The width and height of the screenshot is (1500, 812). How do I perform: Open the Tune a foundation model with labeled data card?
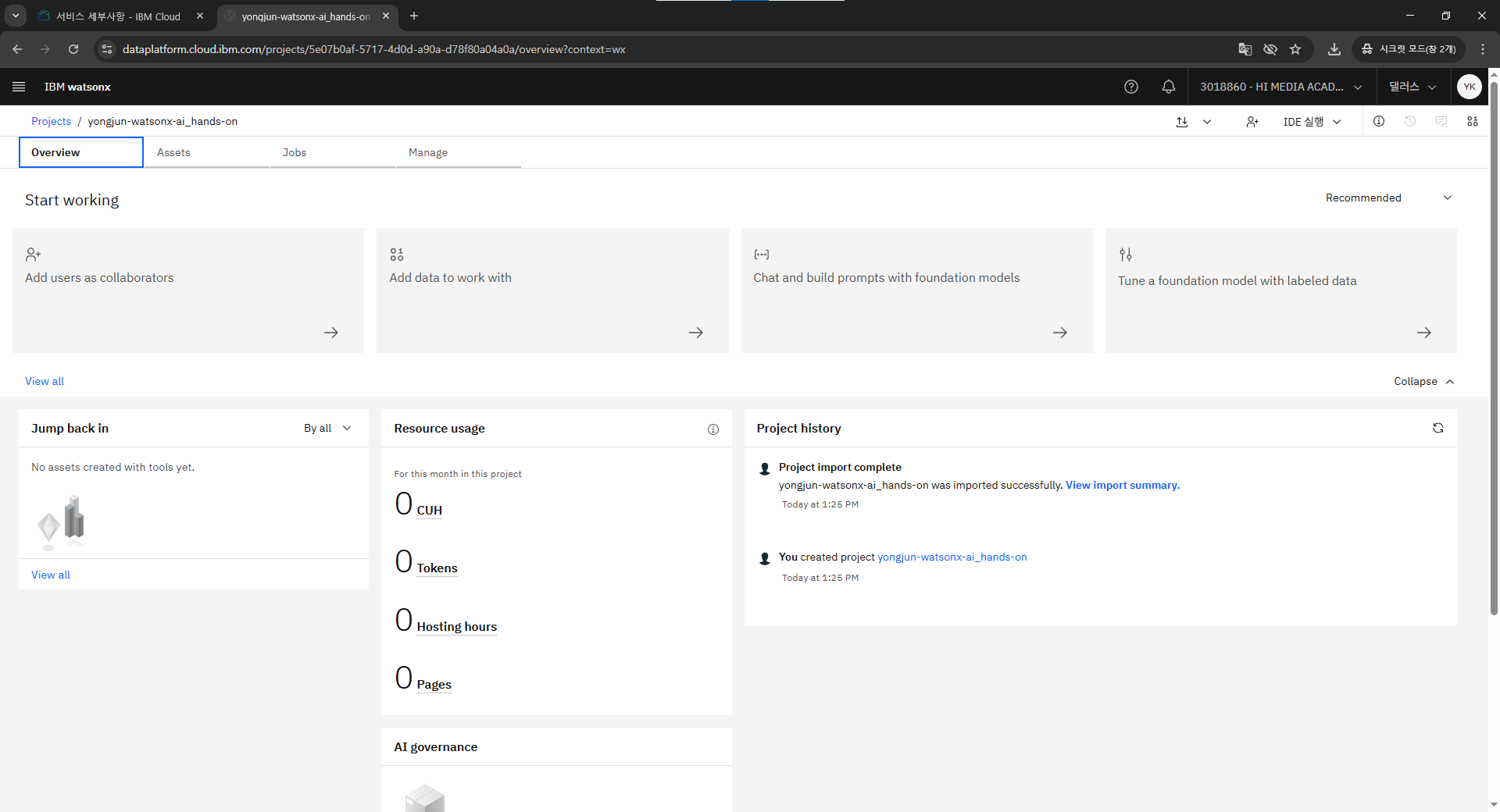pyautogui.click(x=1281, y=290)
